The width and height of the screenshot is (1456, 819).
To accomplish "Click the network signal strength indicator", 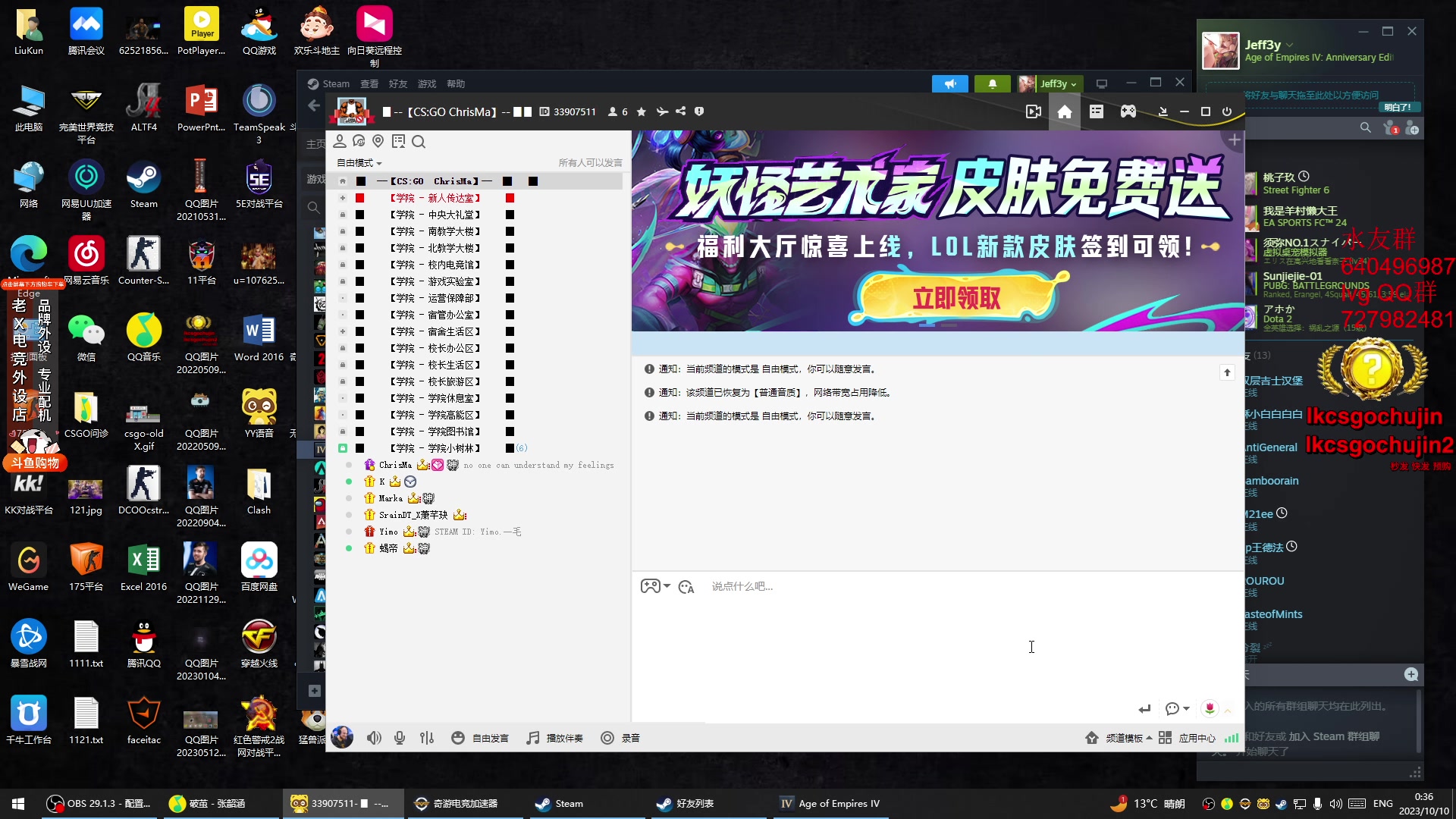I will (x=1232, y=738).
